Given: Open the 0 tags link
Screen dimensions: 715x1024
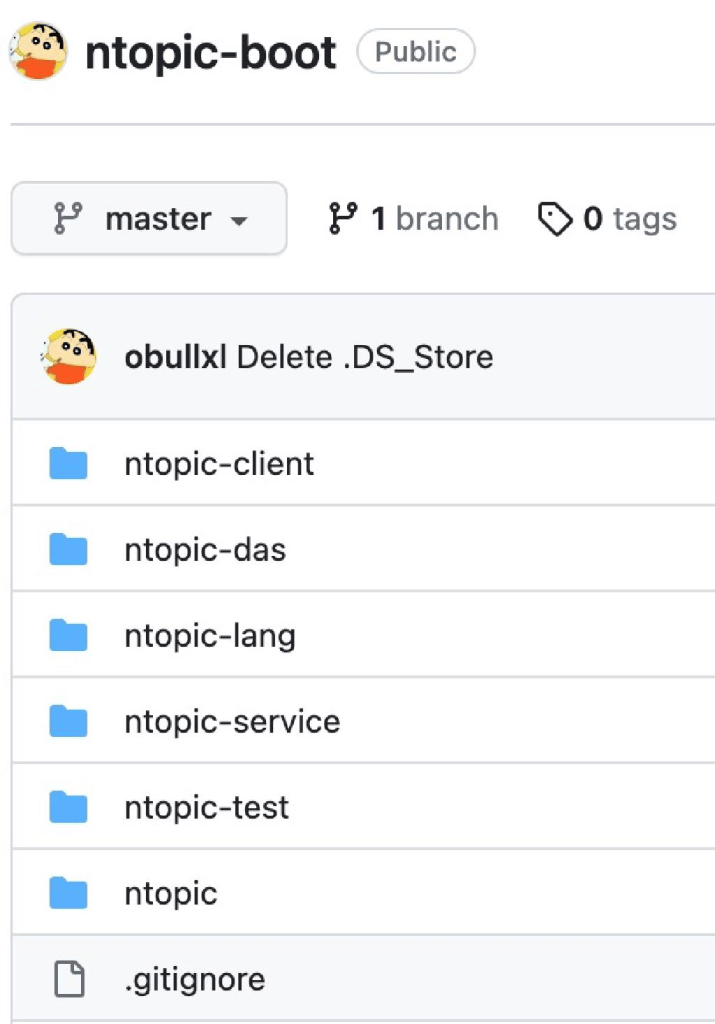Looking at the screenshot, I should tap(629, 219).
